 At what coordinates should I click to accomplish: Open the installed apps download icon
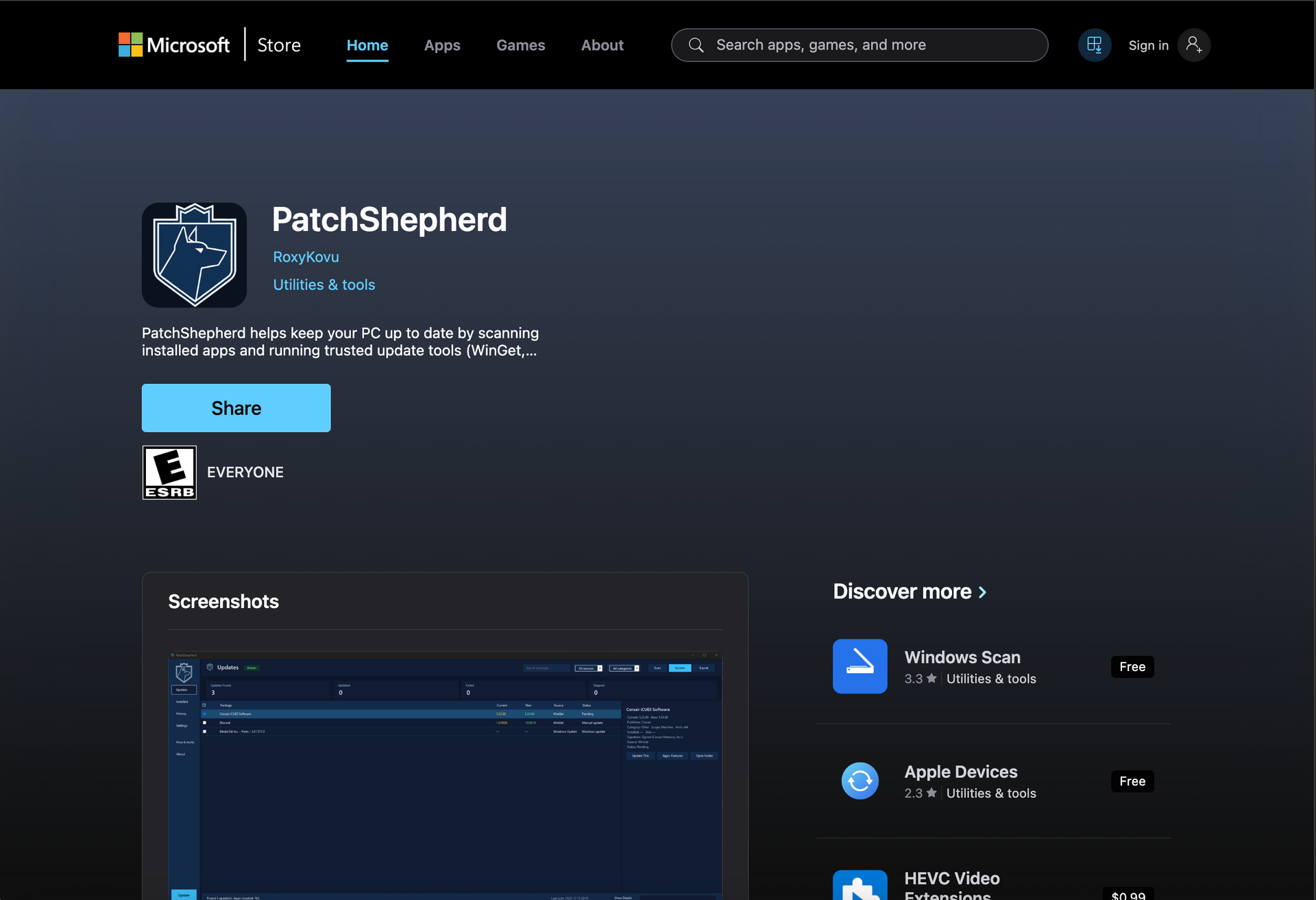tap(1094, 45)
